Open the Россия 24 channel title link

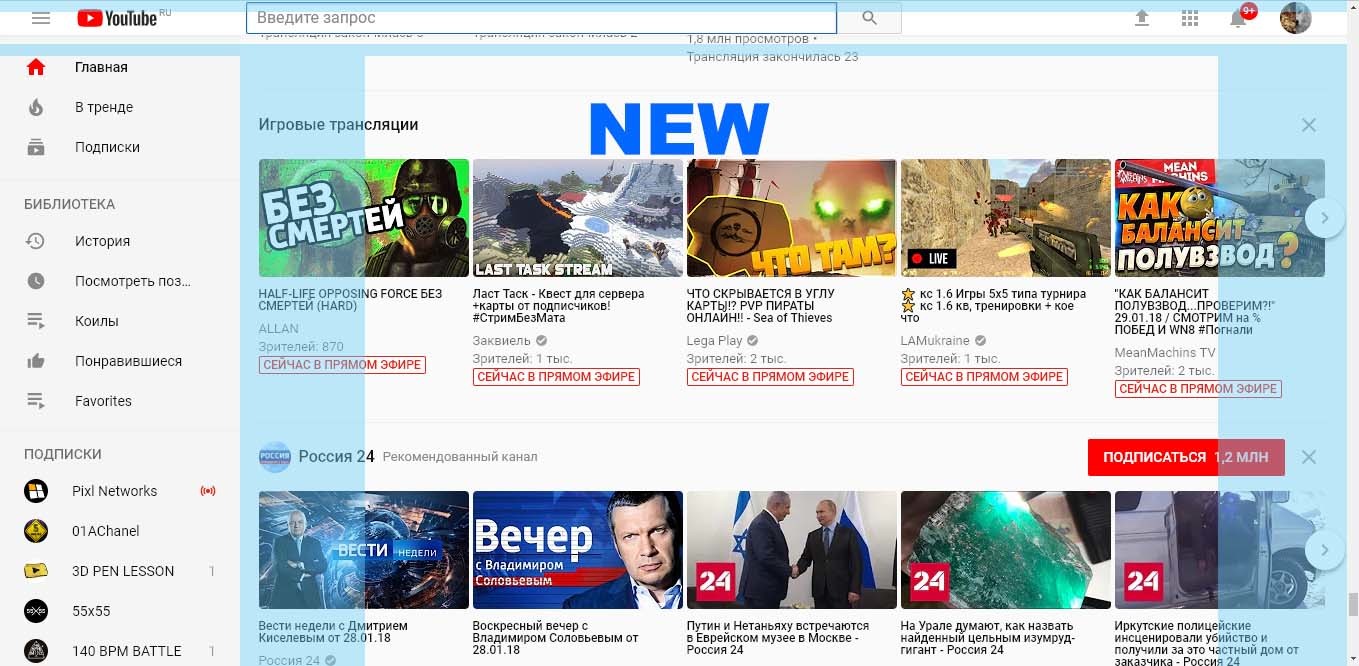pyautogui.click(x=336, y=457)
